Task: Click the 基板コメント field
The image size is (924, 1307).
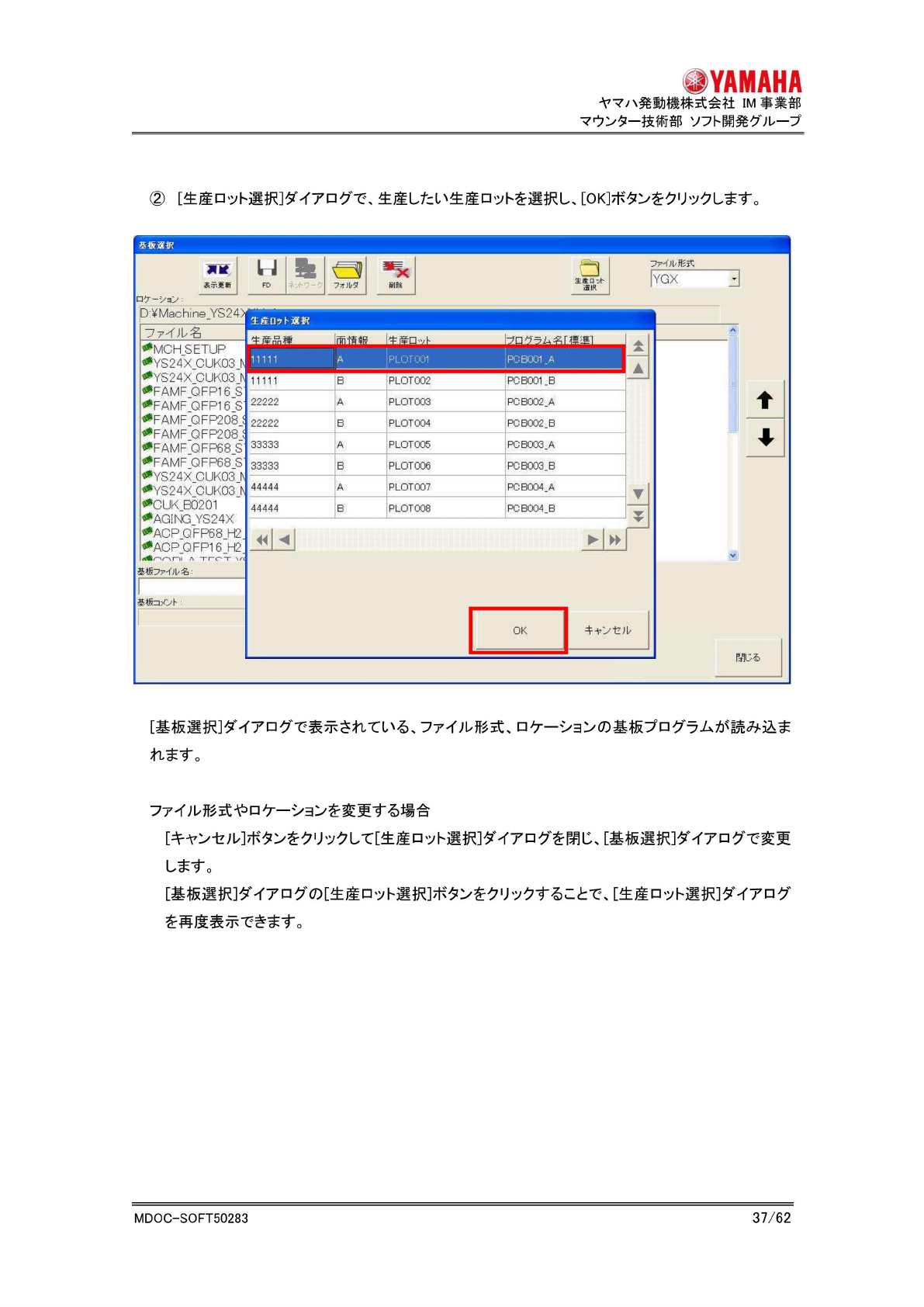Action: click(x=192, y=617)
